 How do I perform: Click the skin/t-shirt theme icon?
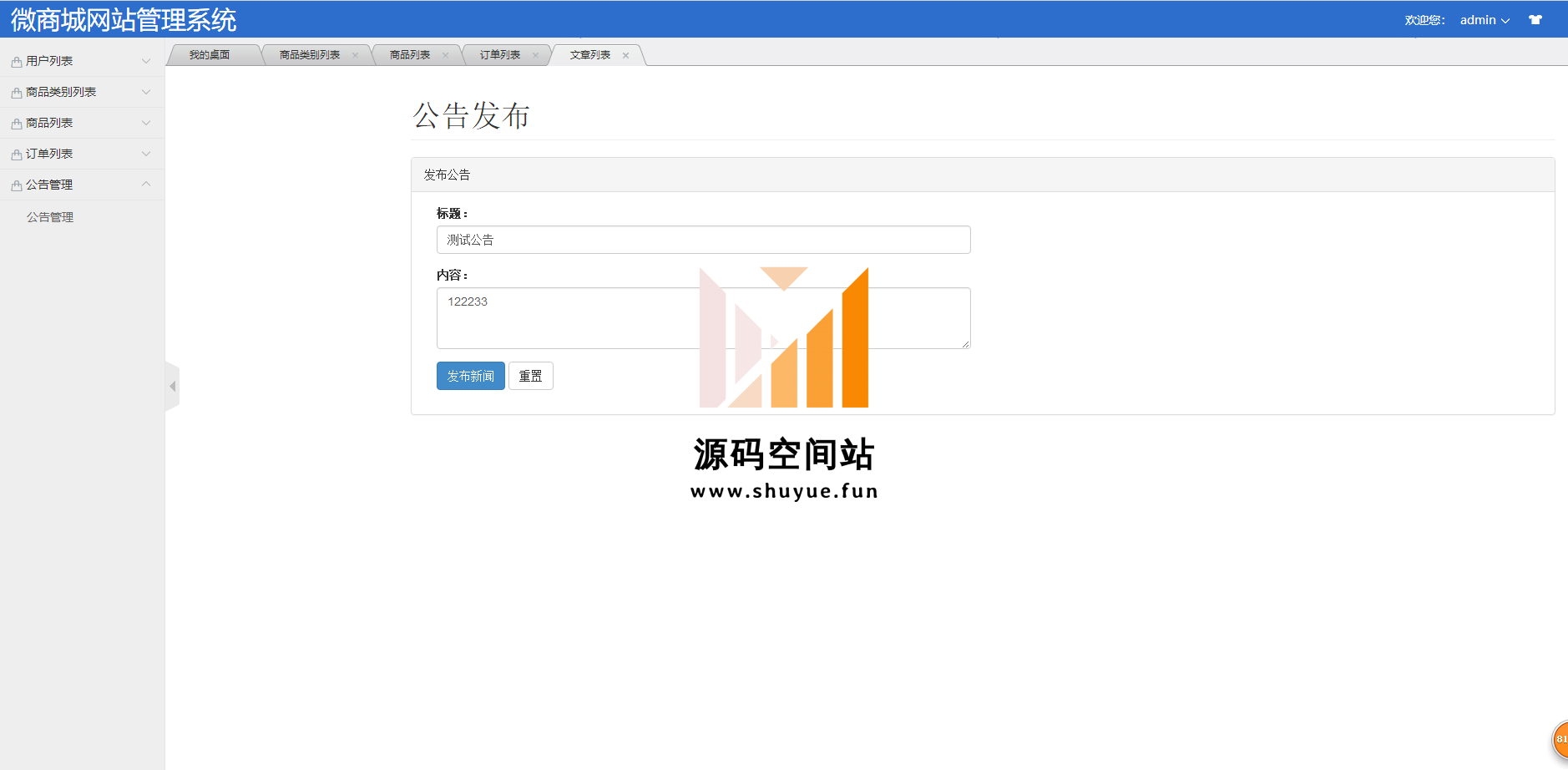tap(1535, 20)
